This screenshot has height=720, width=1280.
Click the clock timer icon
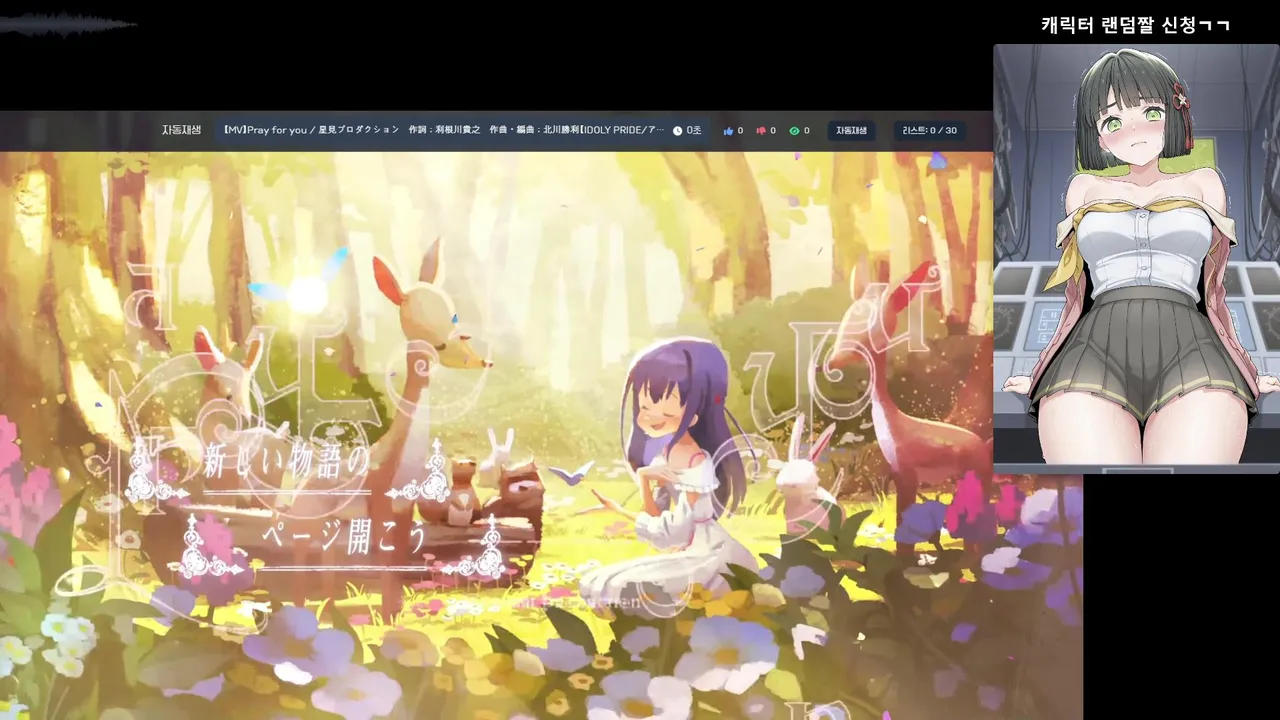[677, 131]
